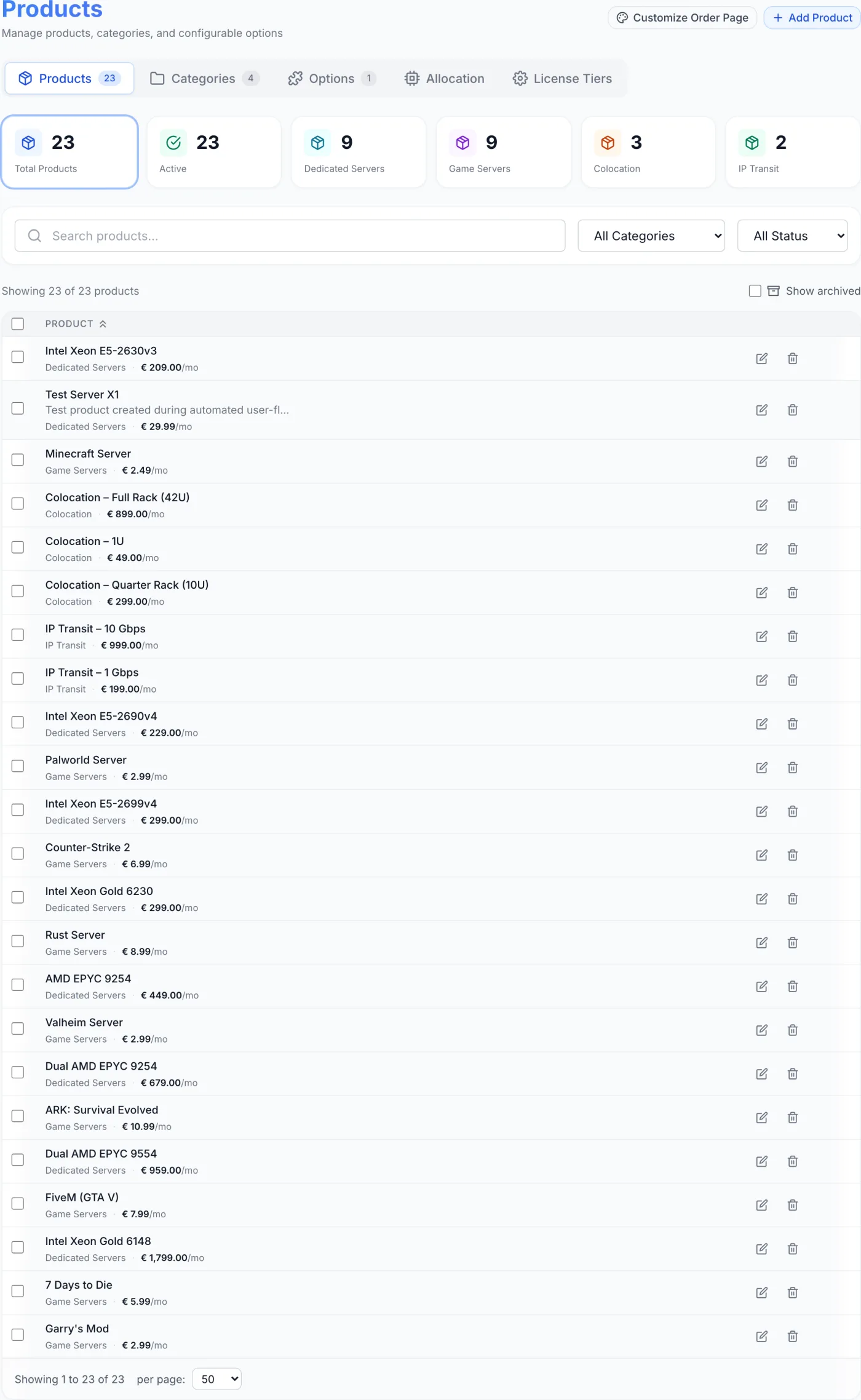
Task: Delete Intel Xeon E5-2699v4 product
Action: 792,811
